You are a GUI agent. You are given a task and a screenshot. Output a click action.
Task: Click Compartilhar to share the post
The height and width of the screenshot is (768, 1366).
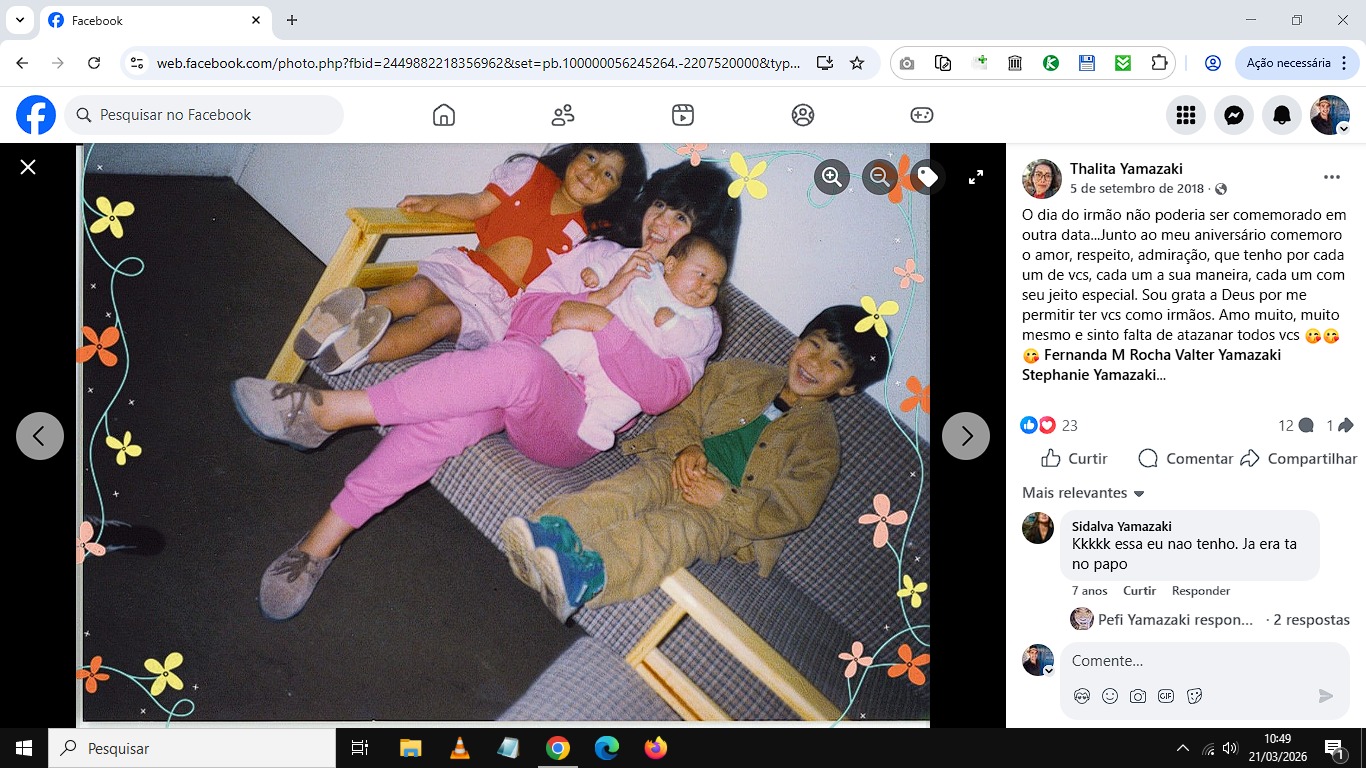coord(1299,458)
